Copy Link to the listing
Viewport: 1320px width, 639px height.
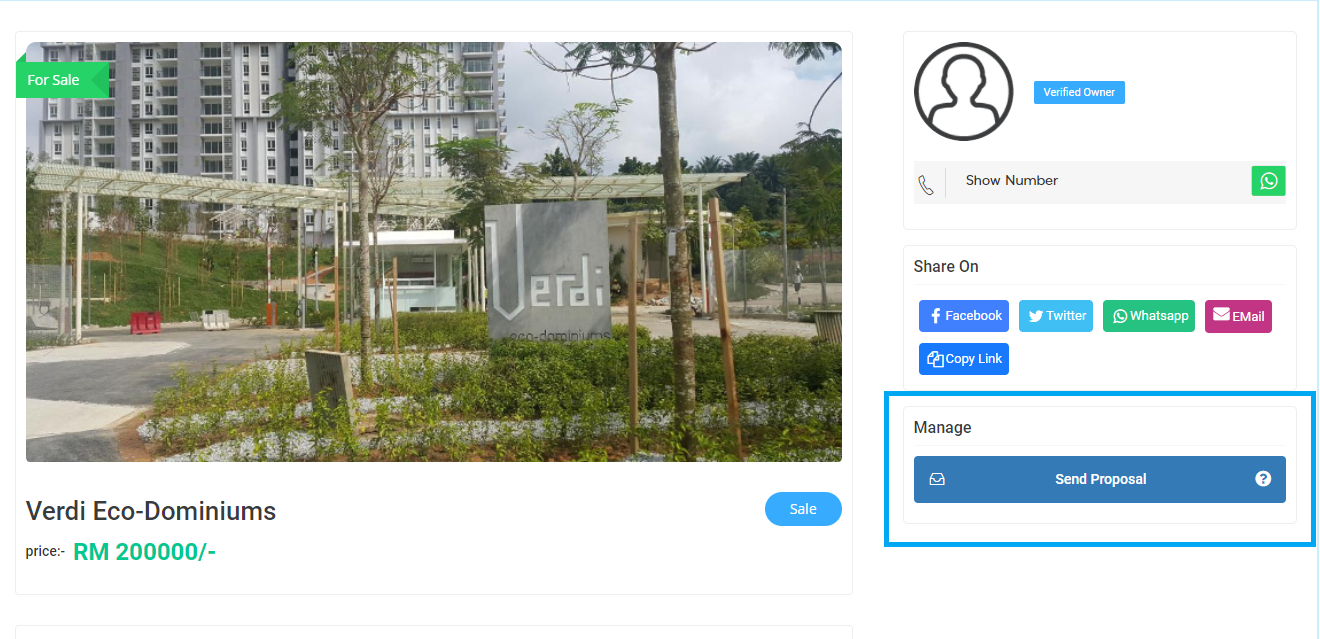pyautogui.click(x=964, y=359)
